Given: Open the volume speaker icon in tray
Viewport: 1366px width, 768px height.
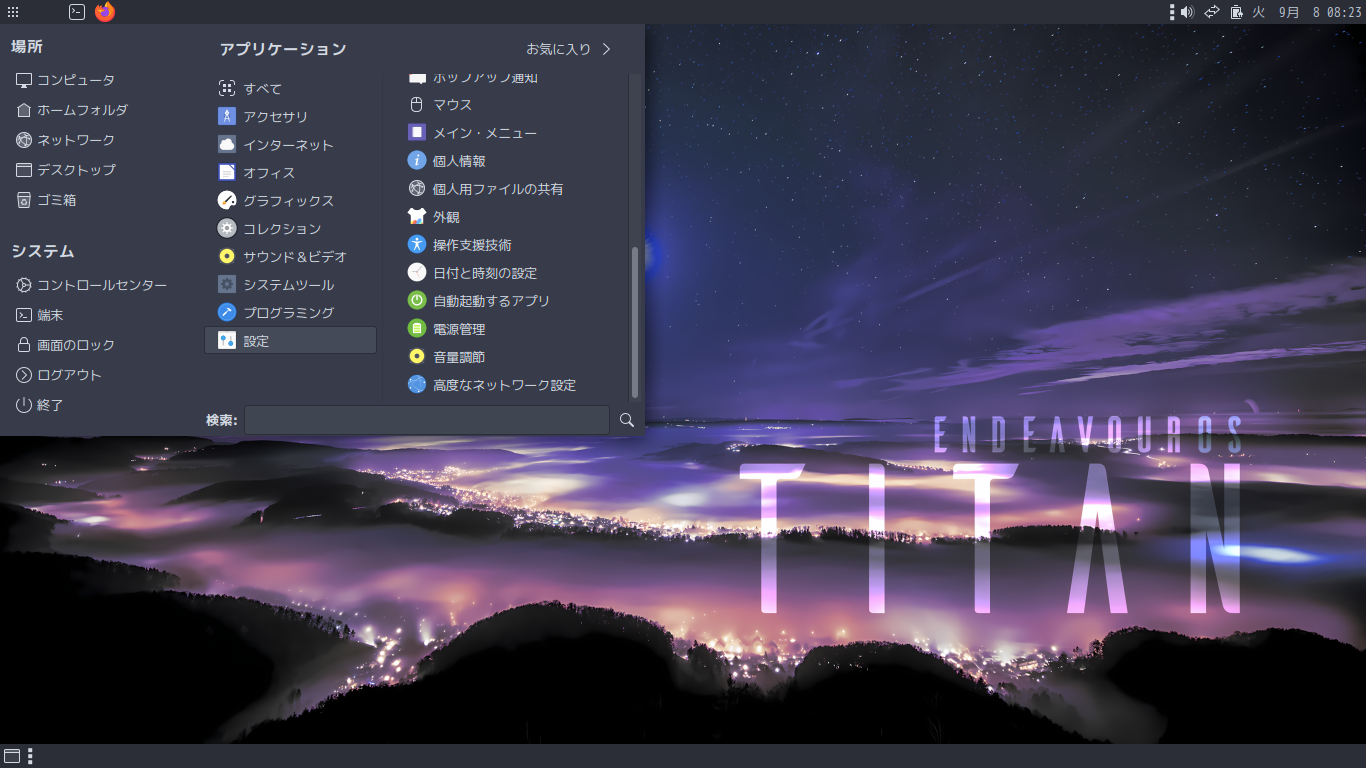Looking at the screenshot, I should tap(1187, 12).
